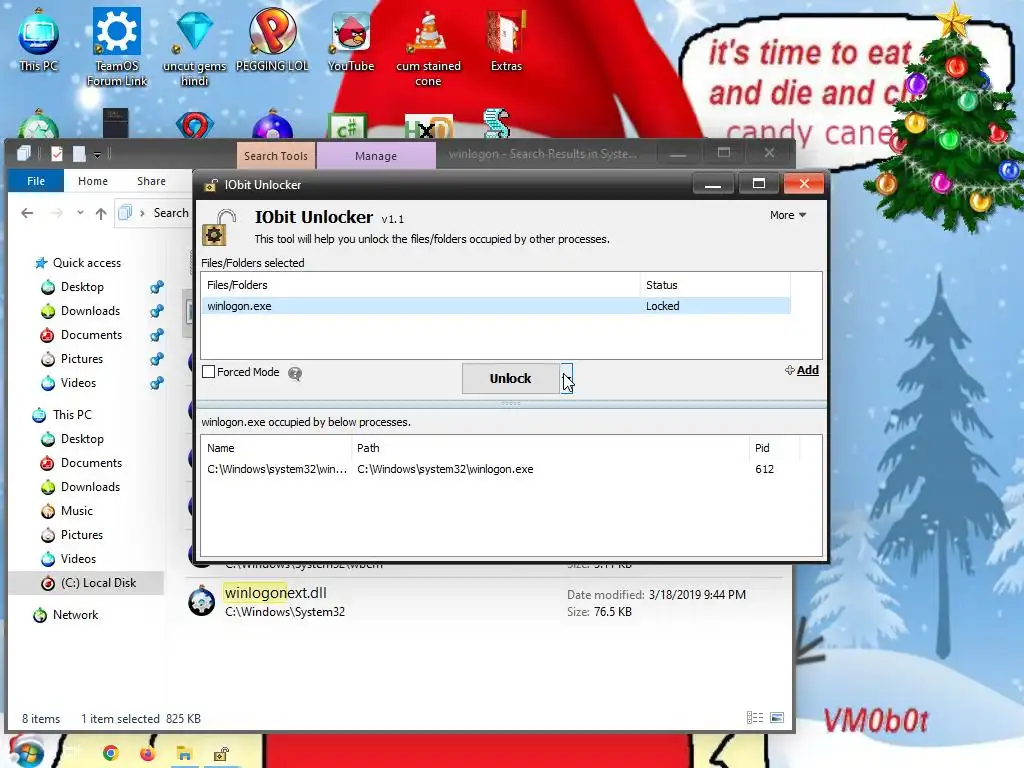Switch to Manage tab in Explorer
The width and height of the screenshot is (1024, 768).
(376, 155)
